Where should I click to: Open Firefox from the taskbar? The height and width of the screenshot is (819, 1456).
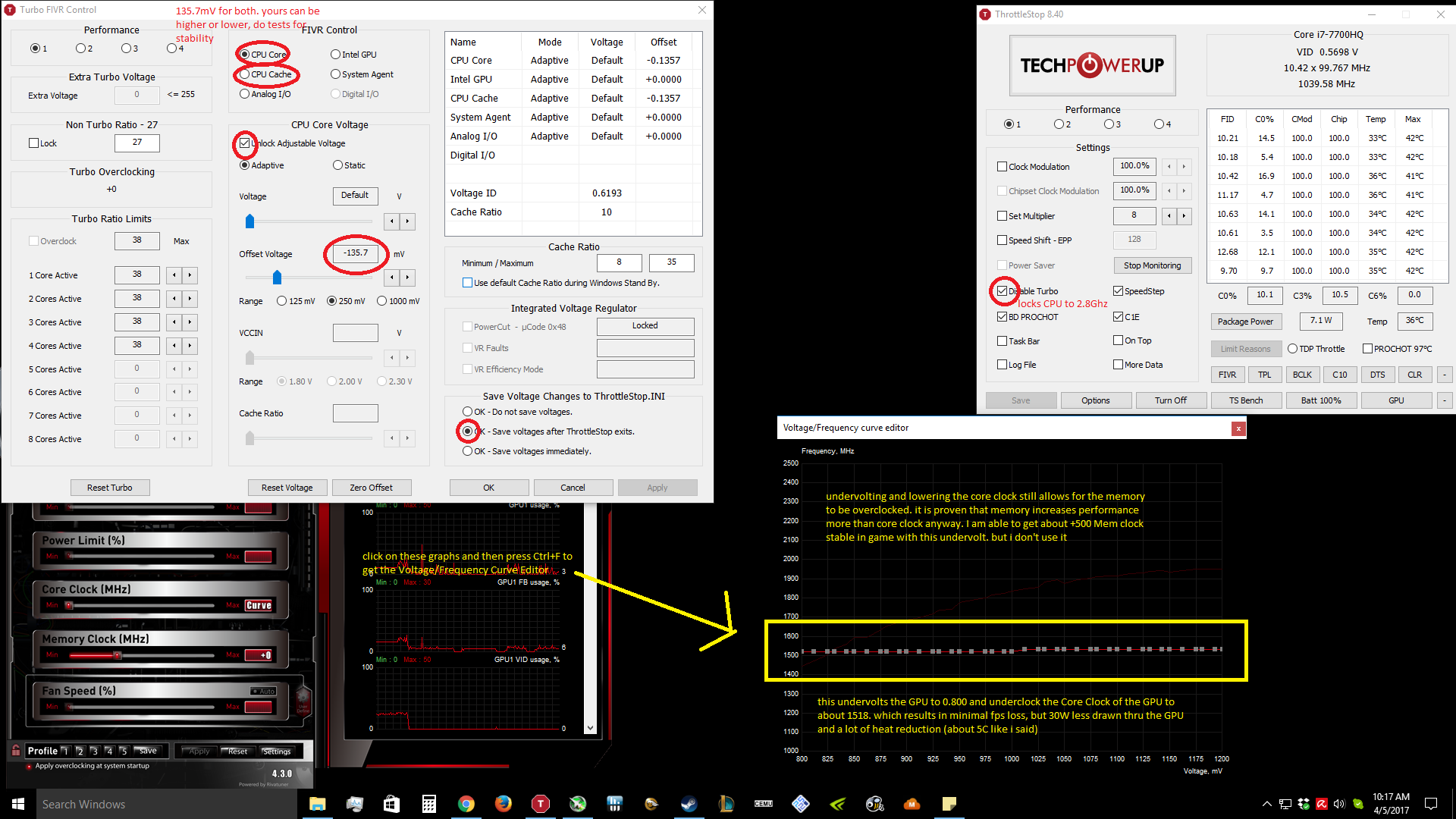pos(503,804)
